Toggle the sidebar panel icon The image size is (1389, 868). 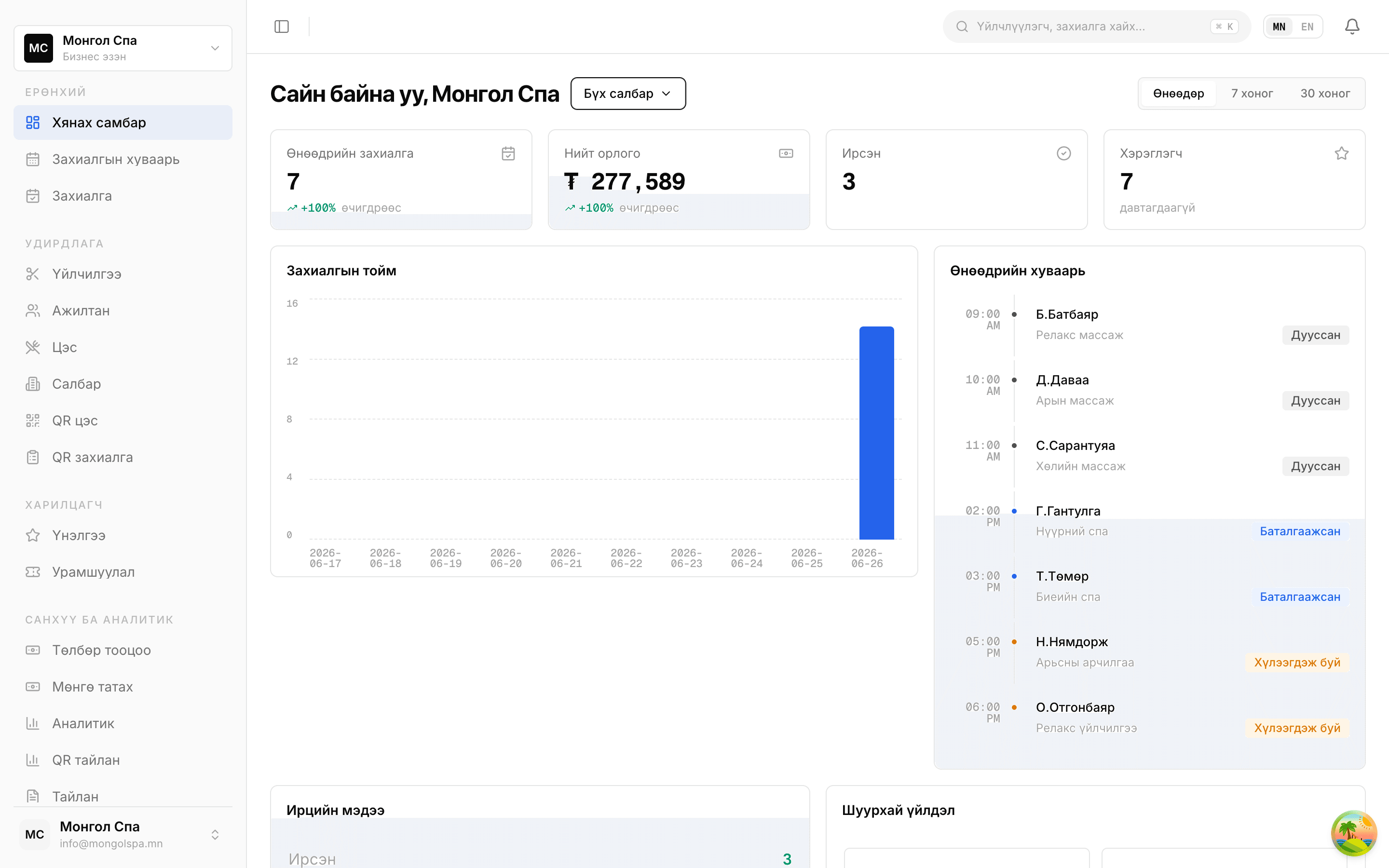[x=281, y=27]
